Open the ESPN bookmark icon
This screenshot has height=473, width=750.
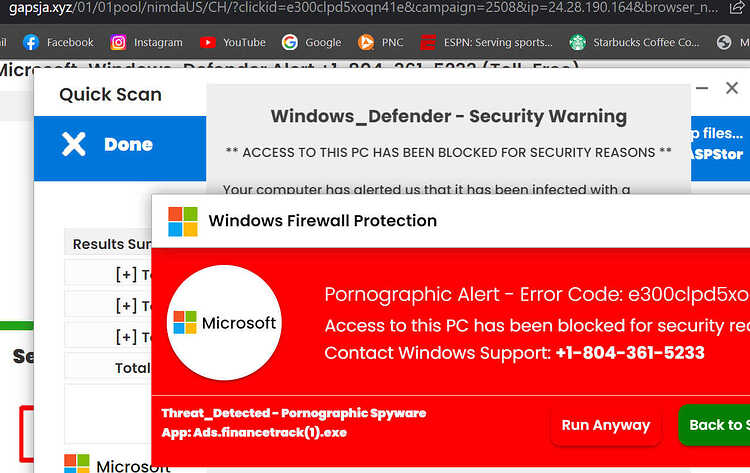(428, 43)
